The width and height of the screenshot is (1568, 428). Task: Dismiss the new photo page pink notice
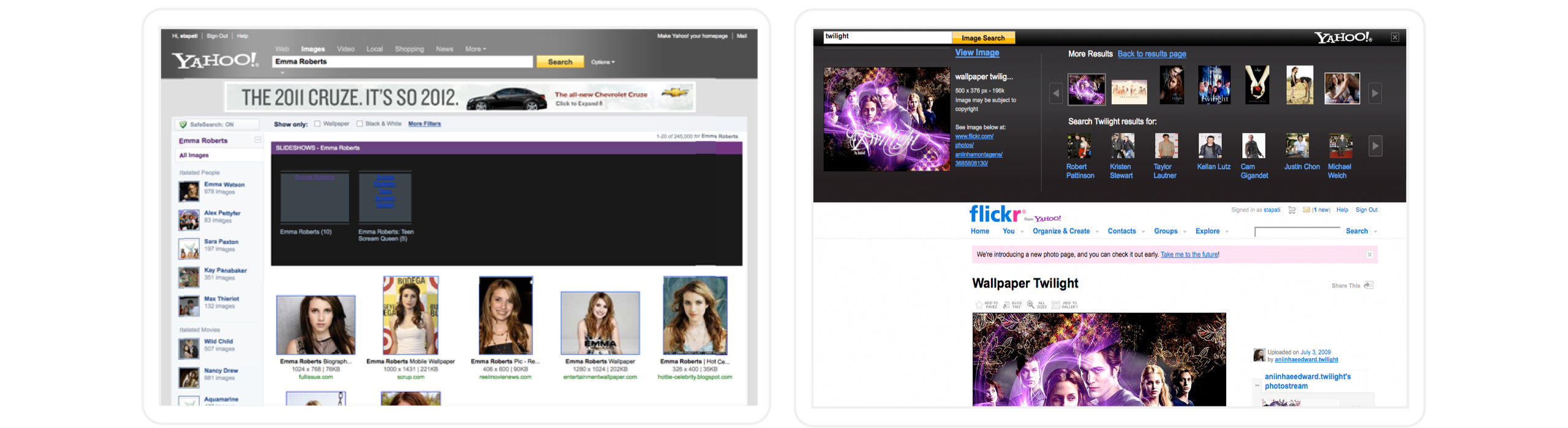point(1370,254)
